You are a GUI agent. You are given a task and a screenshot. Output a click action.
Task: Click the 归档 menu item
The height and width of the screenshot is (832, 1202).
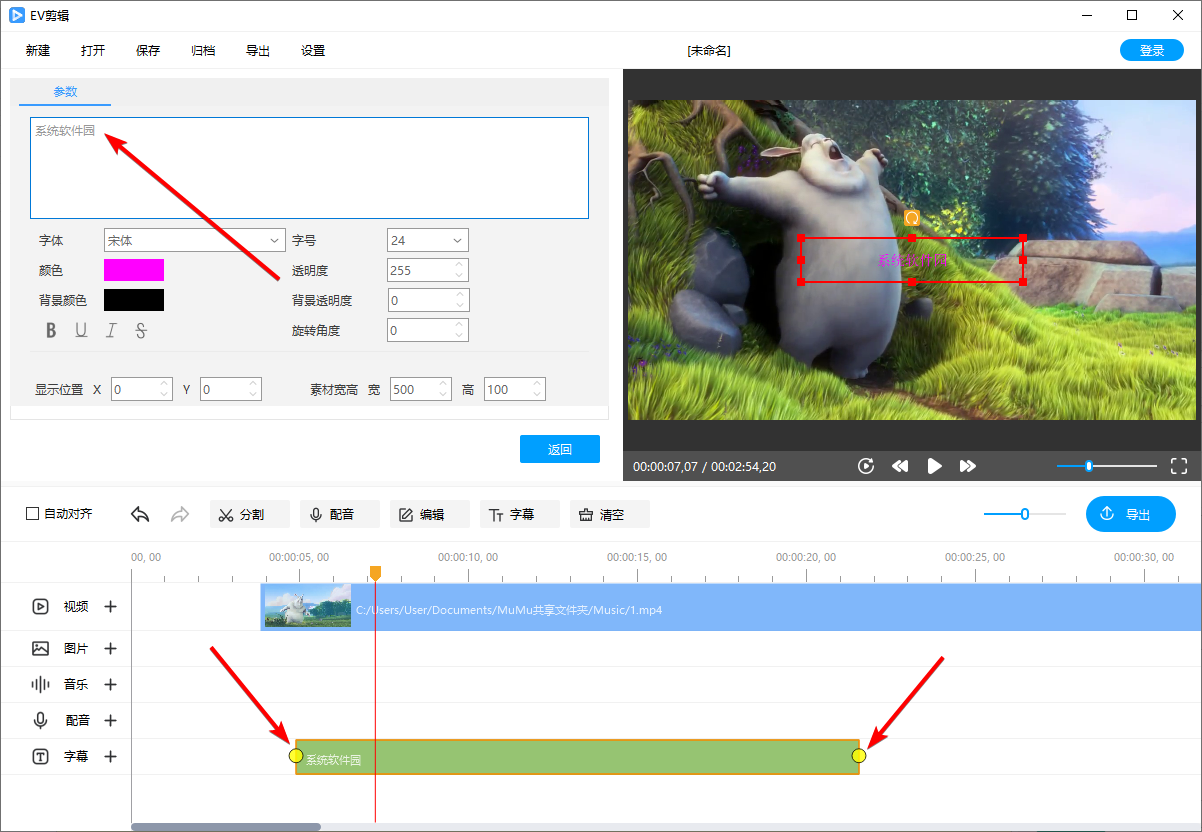(x=203, y=51)
